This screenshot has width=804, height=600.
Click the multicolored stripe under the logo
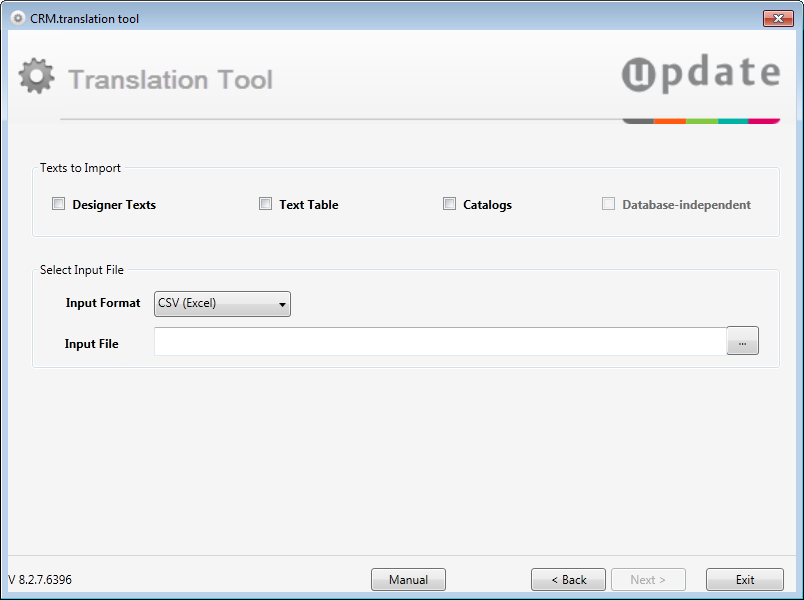pyautogui.click(x=701, y=122)
